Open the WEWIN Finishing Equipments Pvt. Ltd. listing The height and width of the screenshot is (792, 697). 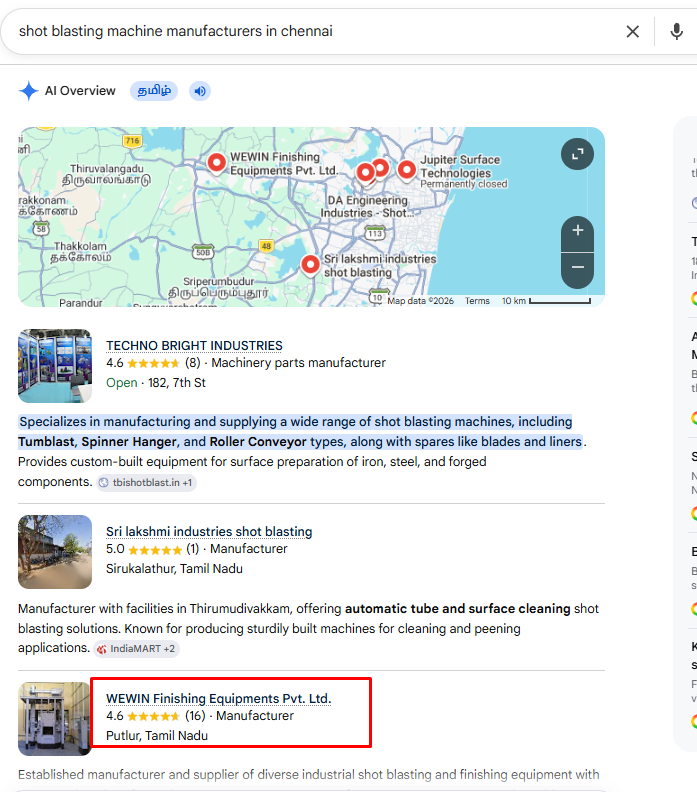coord(219,699)
